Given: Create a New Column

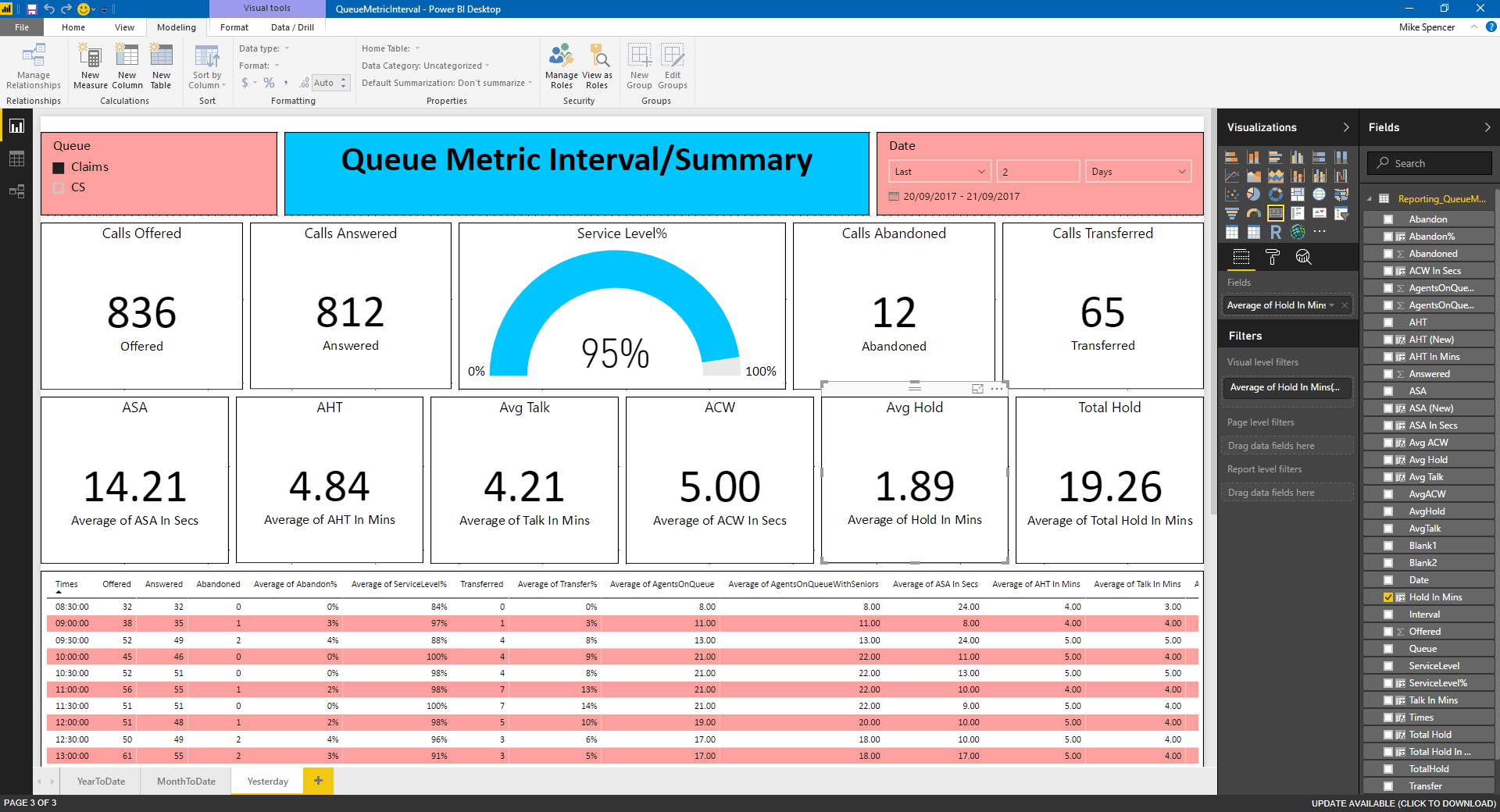Looking at the screenshot, I should tap(127, 66).
